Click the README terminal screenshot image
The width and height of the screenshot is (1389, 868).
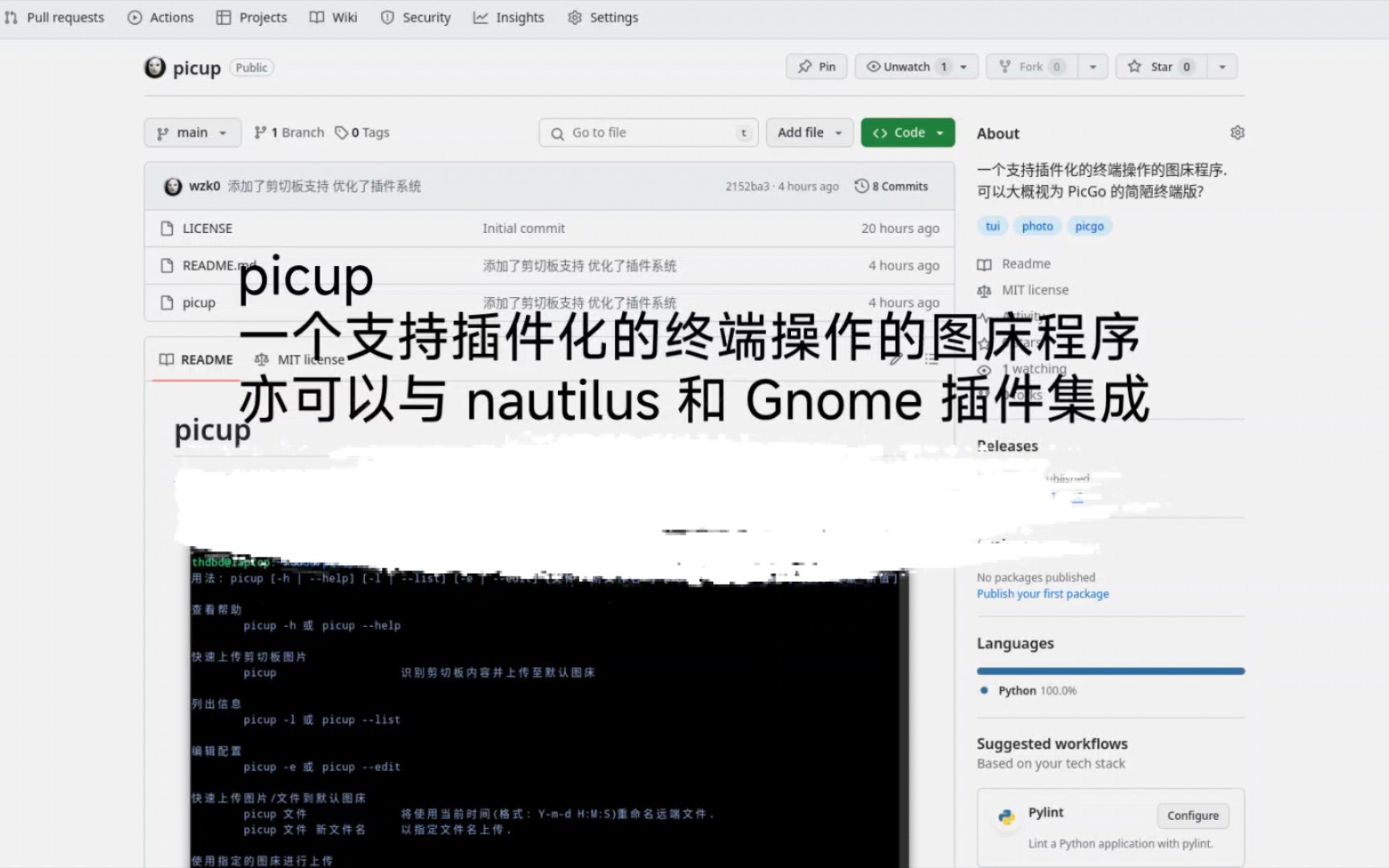pyautogui.click(x=550, y=707)
